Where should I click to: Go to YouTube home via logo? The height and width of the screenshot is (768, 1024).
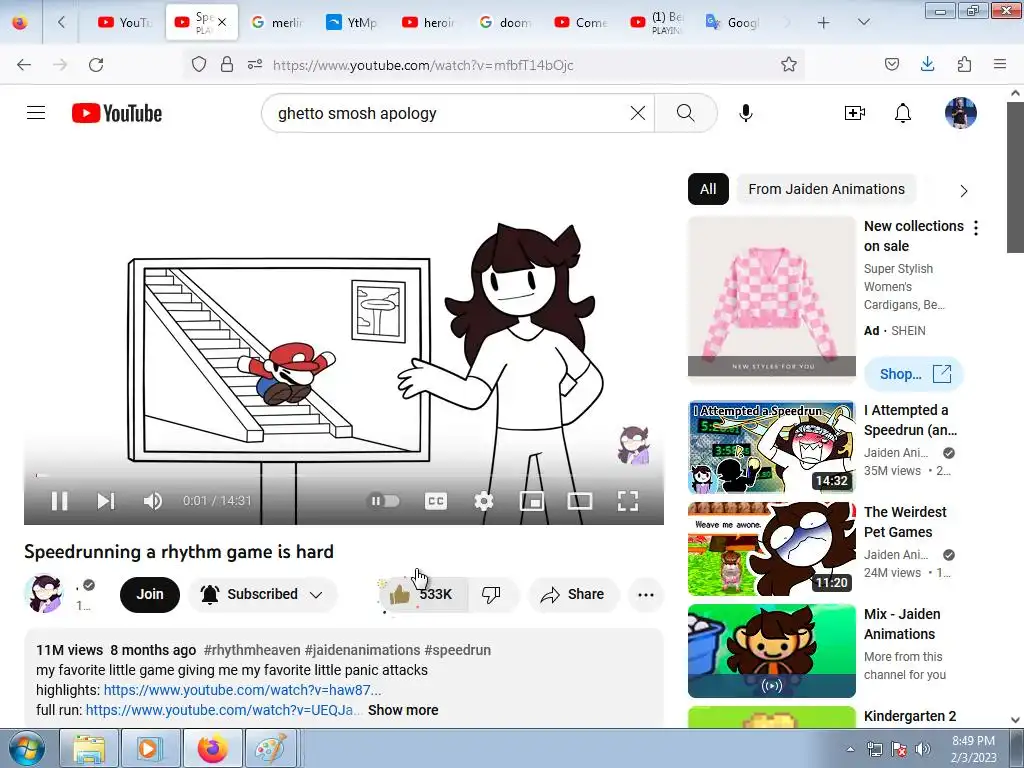[x=117, y=113]
